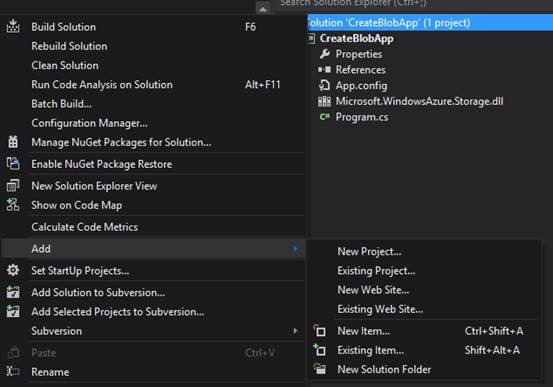
Task: Collapse the panel using top arrow button
Action: [x=263, y=8]
